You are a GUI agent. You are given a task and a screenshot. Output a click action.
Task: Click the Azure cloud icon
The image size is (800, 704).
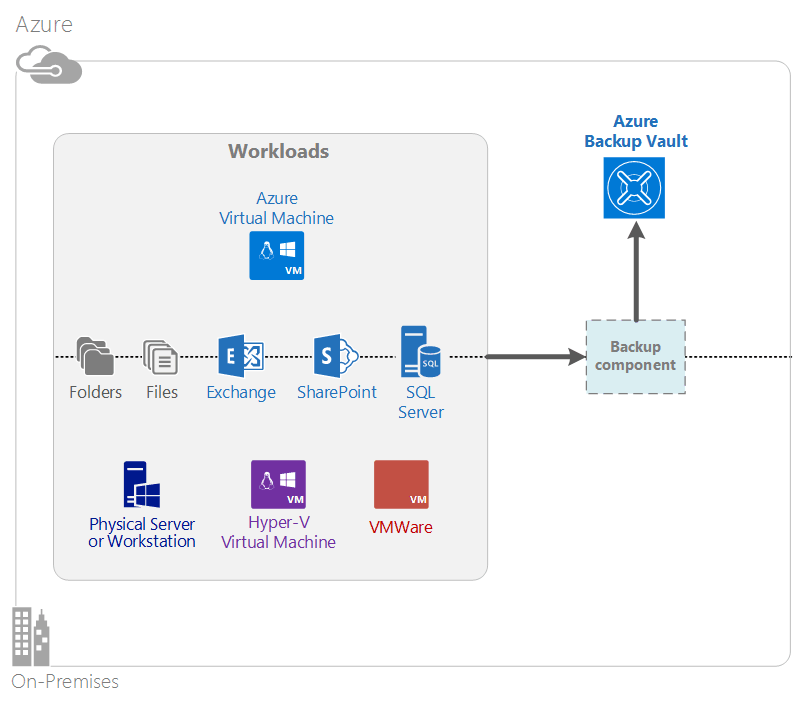(49, 65)
